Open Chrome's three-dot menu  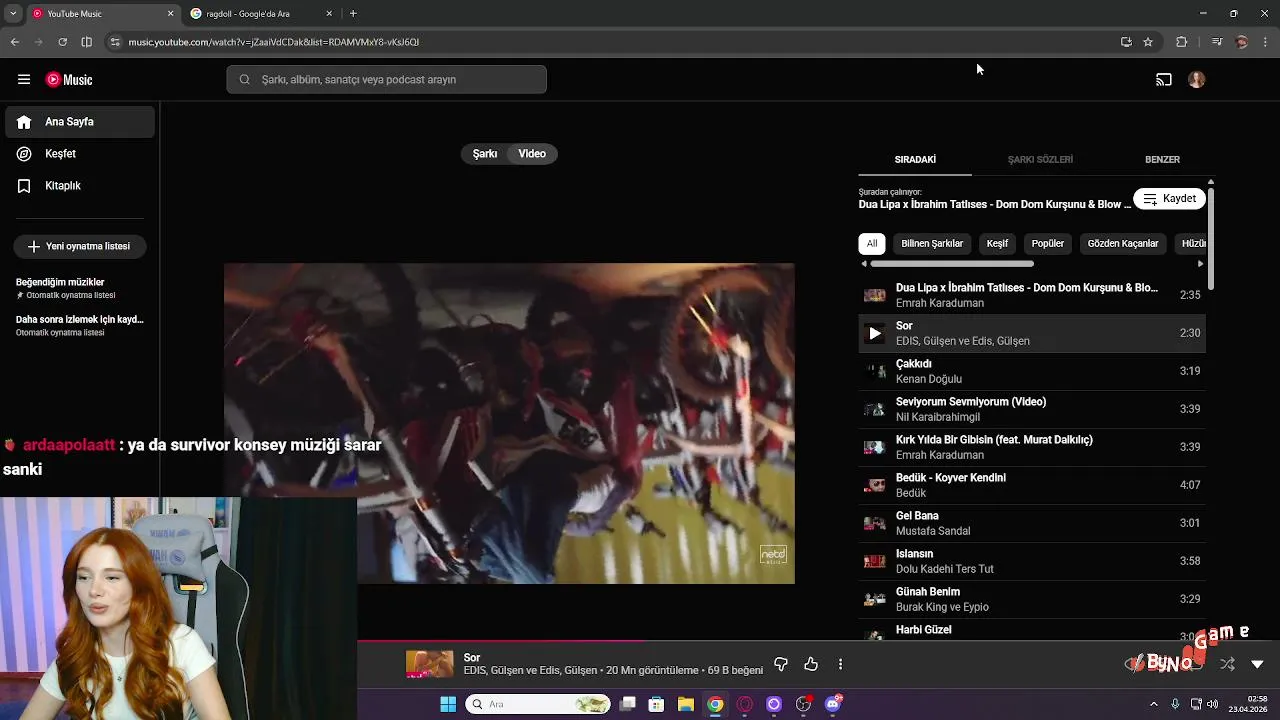point(1266,42)
